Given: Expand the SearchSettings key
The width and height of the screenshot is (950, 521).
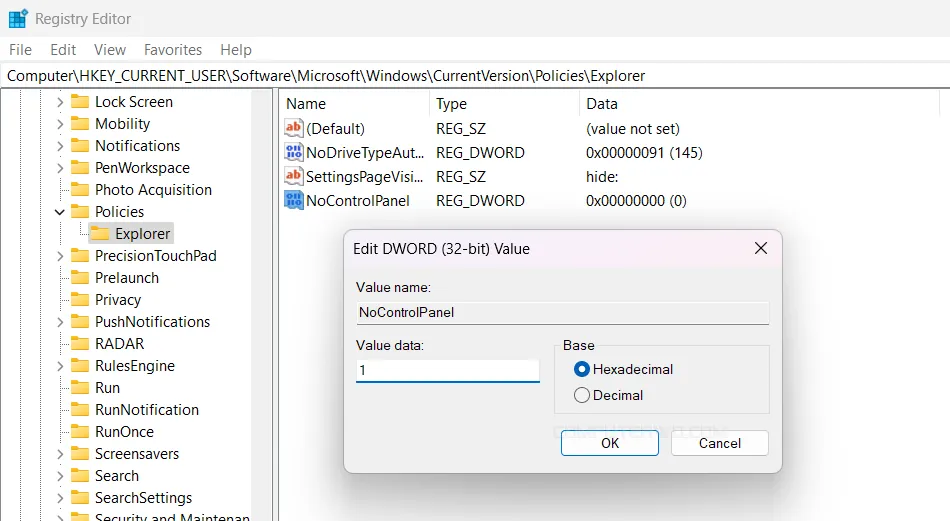Looking at the screenshot, I should pyautogui.click(x=60, y=498).
